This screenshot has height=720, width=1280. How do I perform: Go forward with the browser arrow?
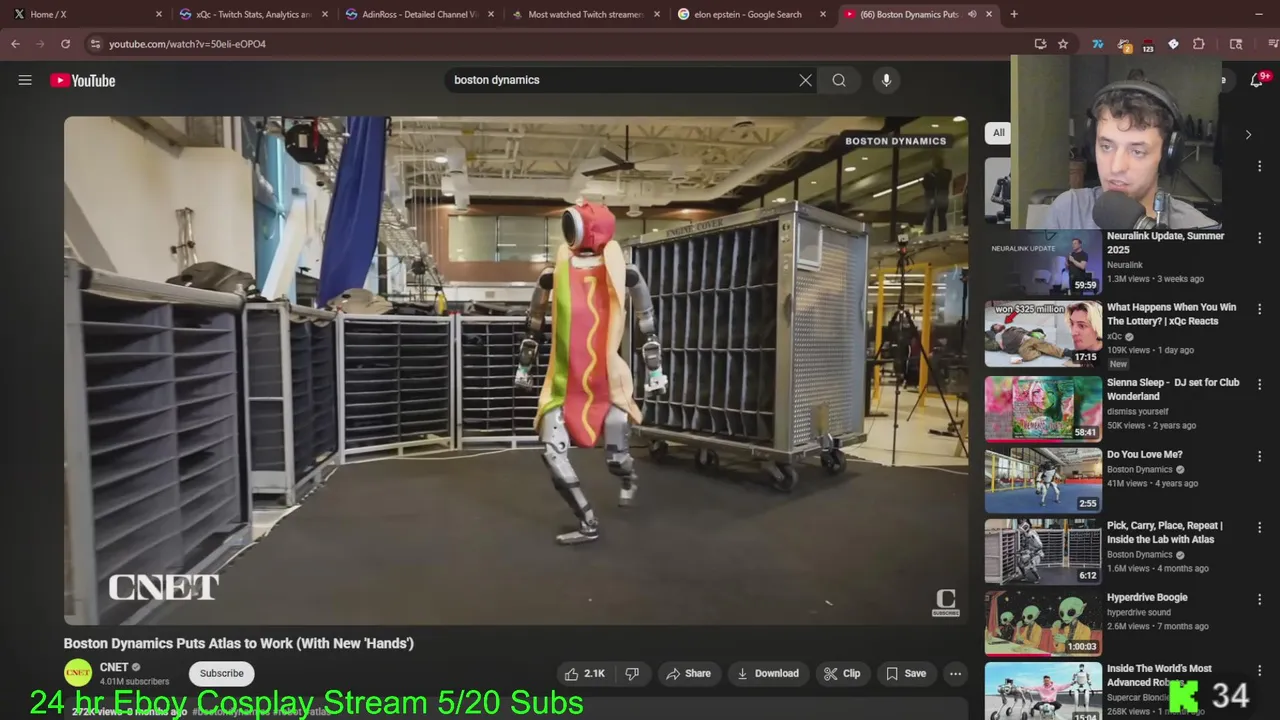40,44
